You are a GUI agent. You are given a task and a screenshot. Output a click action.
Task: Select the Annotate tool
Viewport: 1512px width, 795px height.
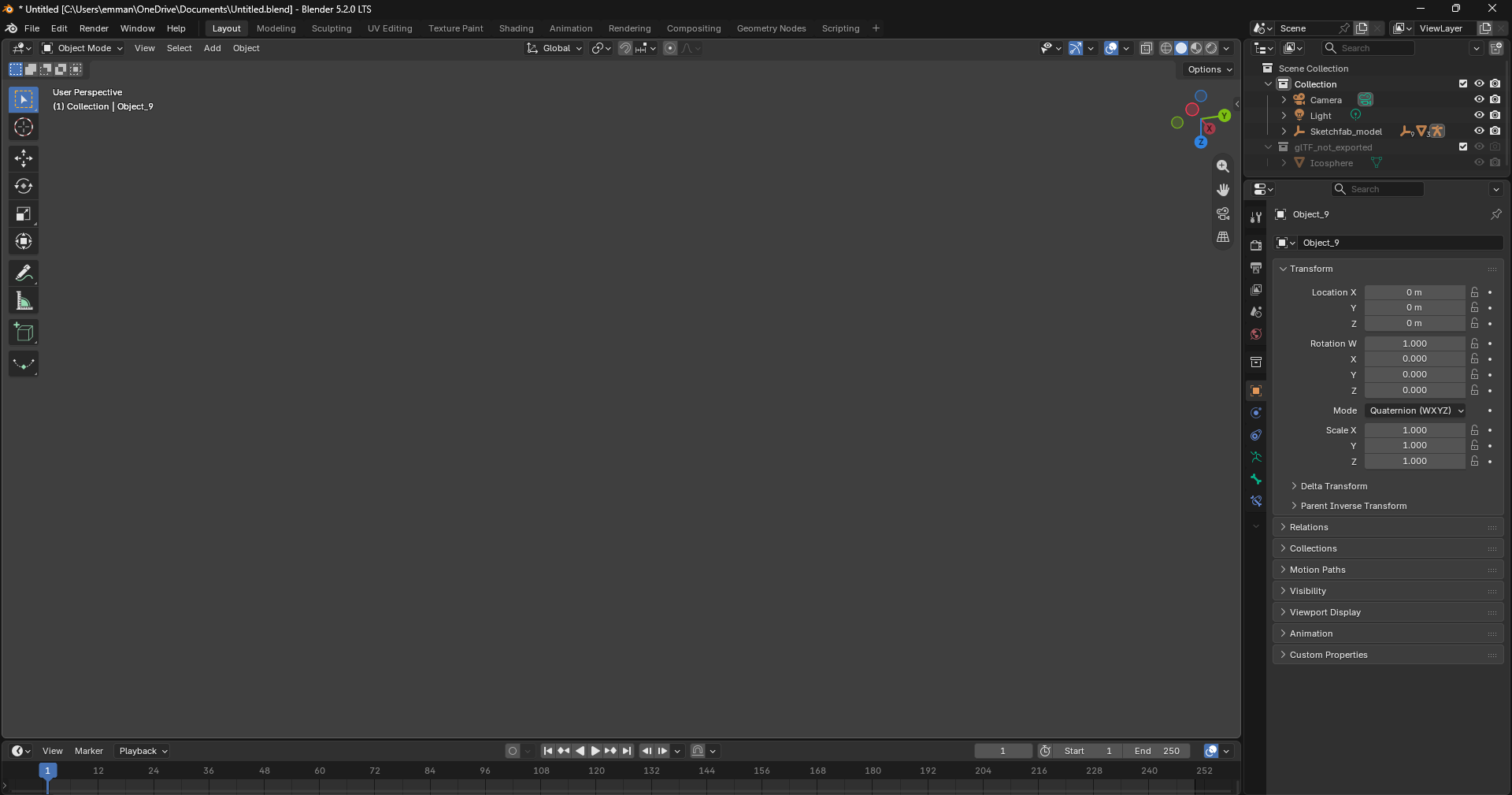tap(24, 273)
